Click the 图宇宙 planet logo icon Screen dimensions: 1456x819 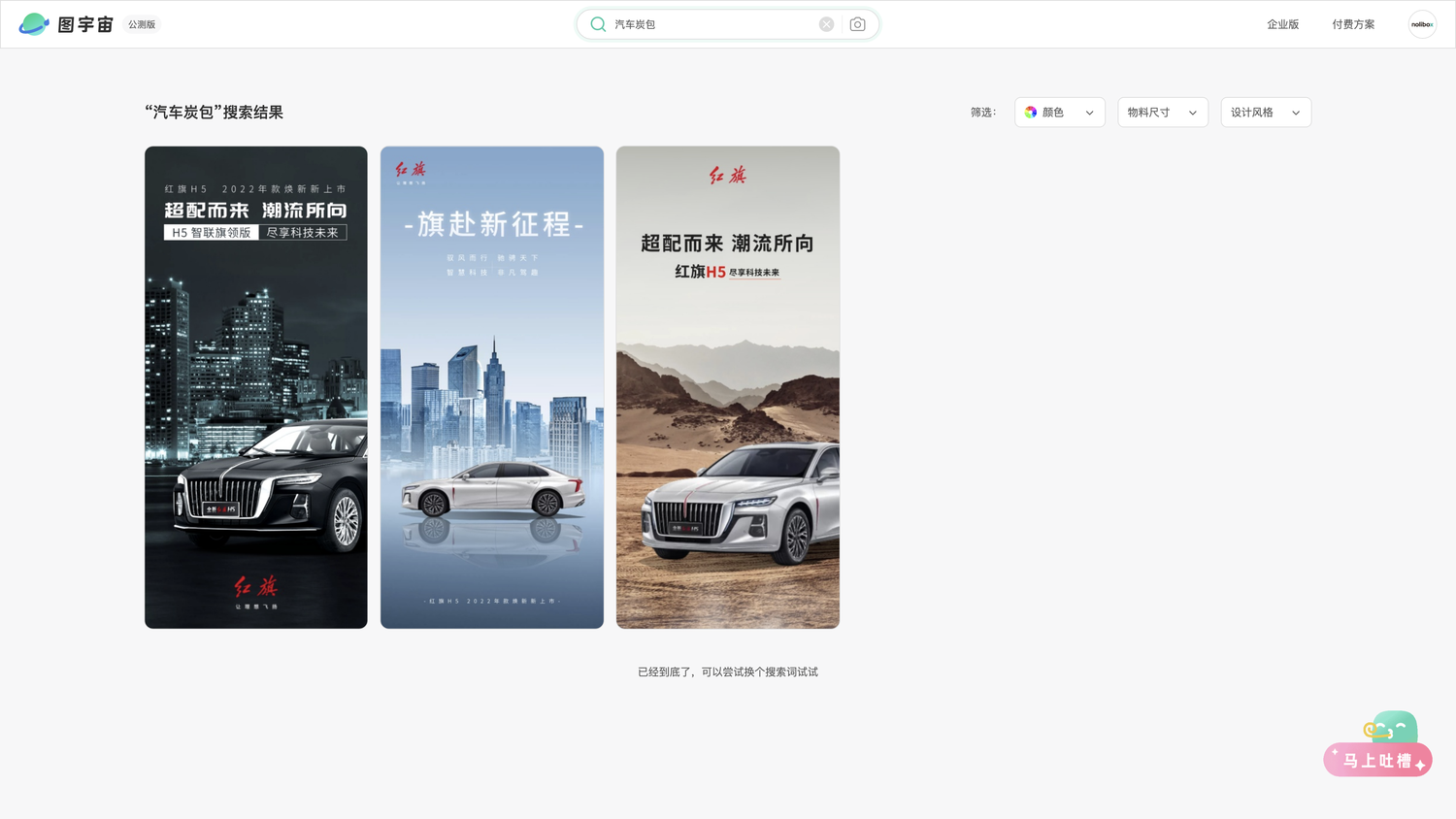click(x=34, y=24)
